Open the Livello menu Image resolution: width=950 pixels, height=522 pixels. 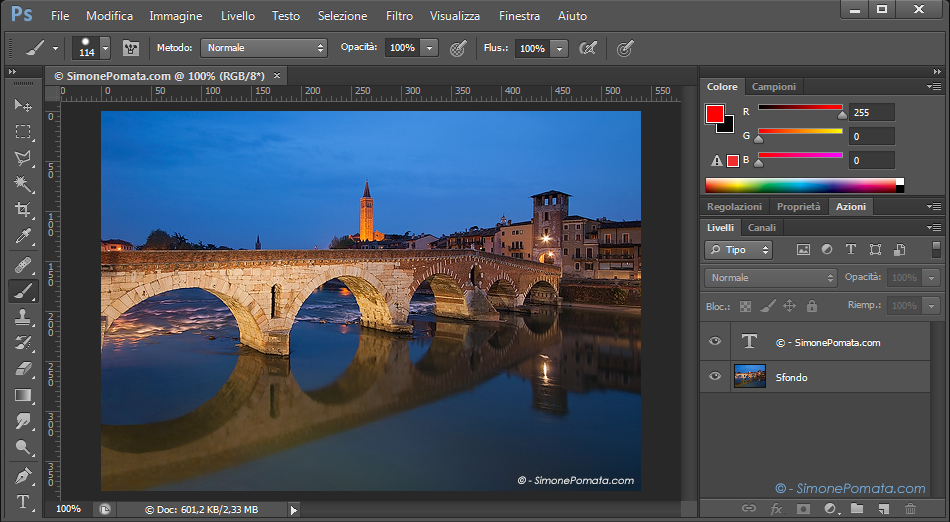tap(238, 16)
